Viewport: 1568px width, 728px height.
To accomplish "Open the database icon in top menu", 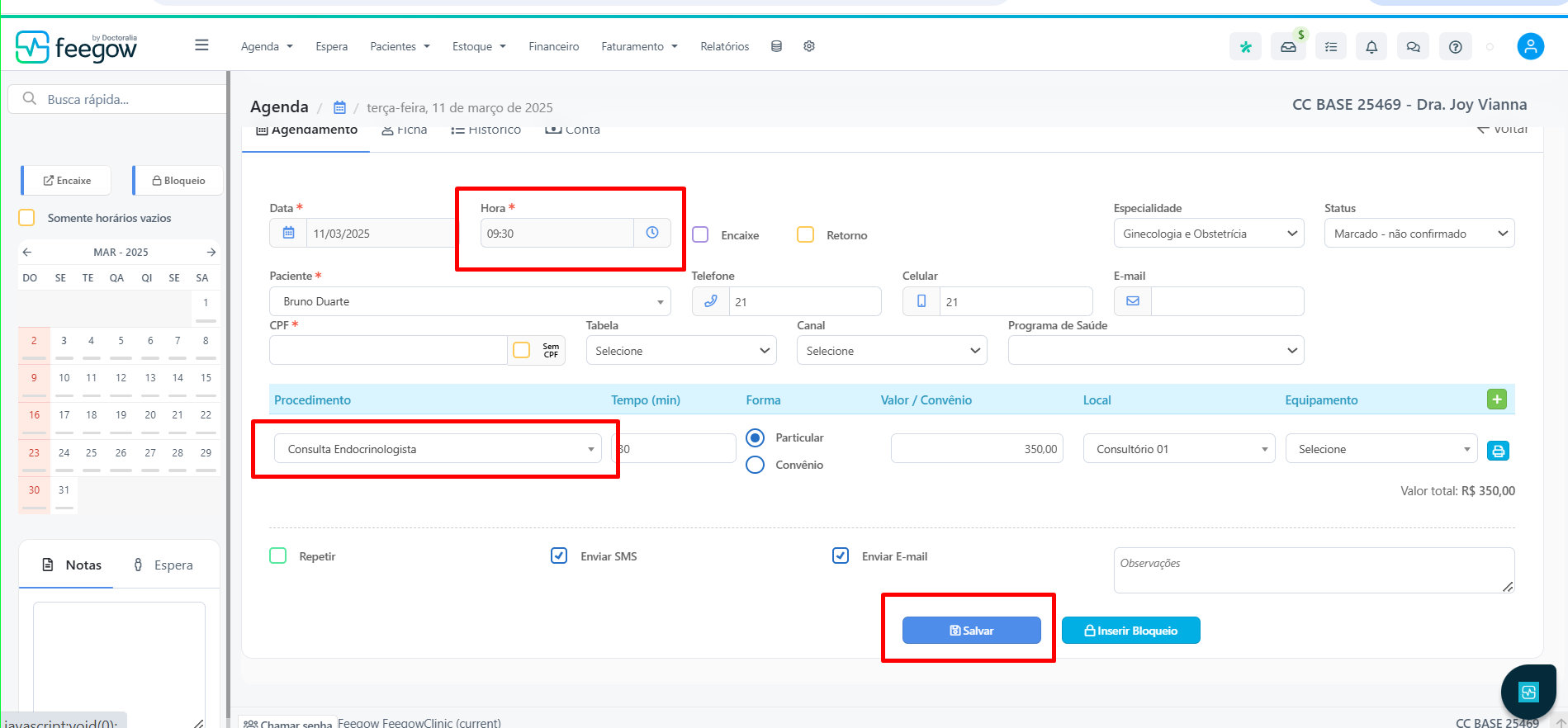I will [x=776, y=46].
